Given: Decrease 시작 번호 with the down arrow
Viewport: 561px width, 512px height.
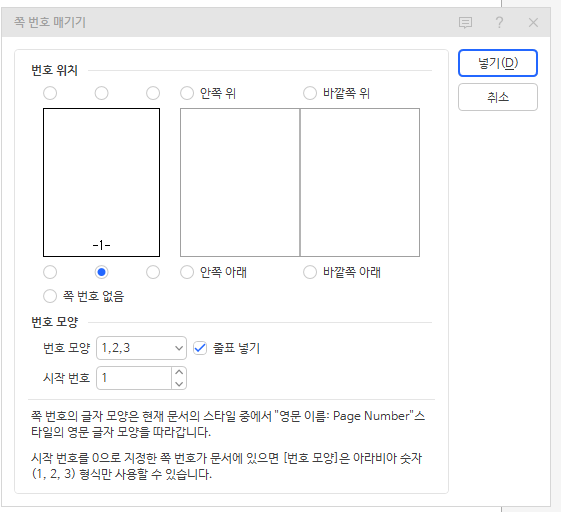Looking at the screenshot, I should click(179, 384).
